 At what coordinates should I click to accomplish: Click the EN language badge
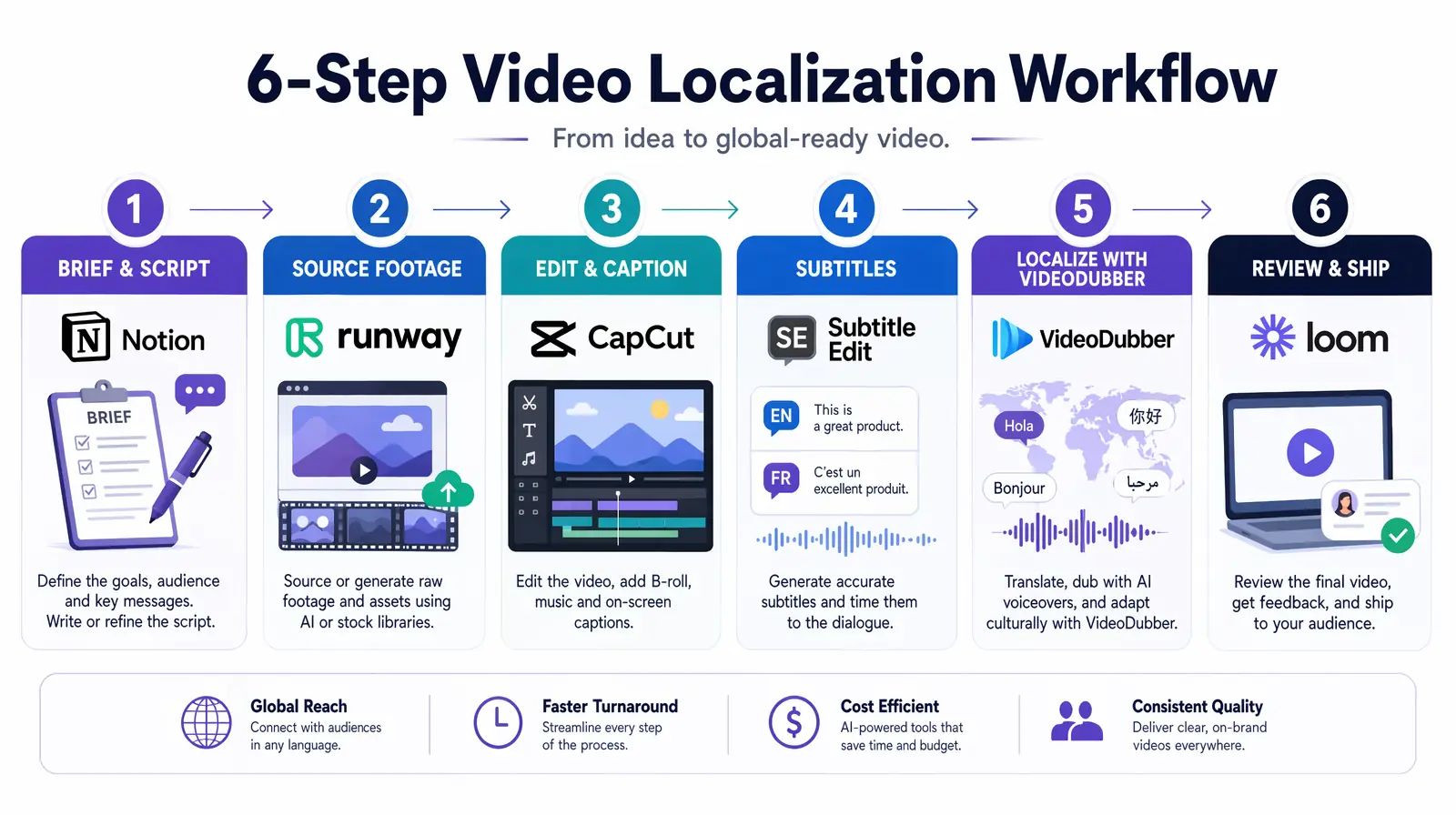point(781,418)
